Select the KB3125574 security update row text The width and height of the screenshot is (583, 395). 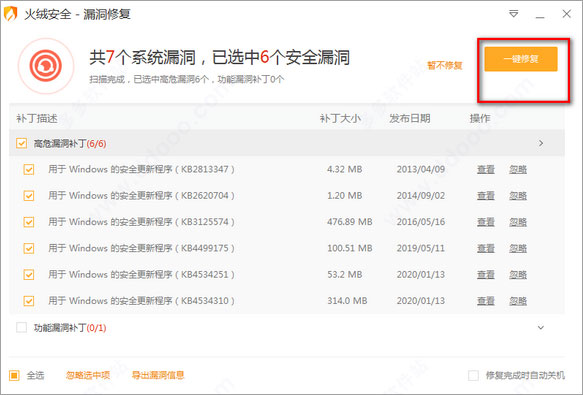coord(141,222)
